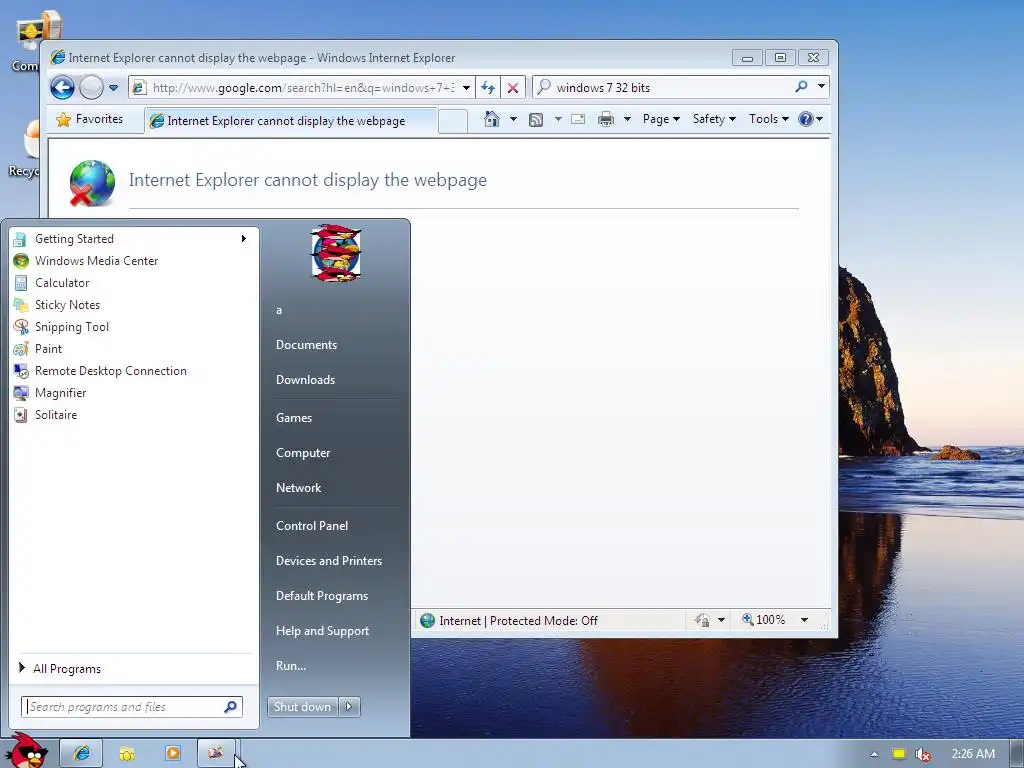Click the search magnifier button in IE
This screenshot has height=768, width=1024.
(801, 86)
